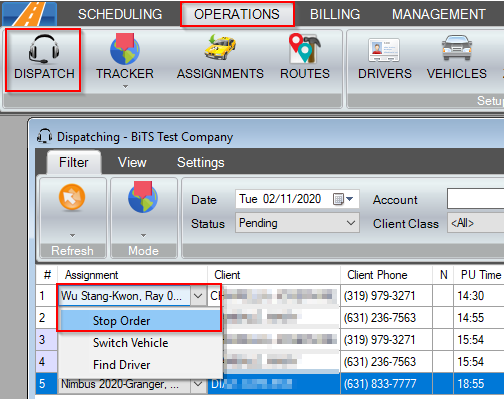Click the N column header
The height and width of the screenshot is (399, 504).
(x=443, y=275)
